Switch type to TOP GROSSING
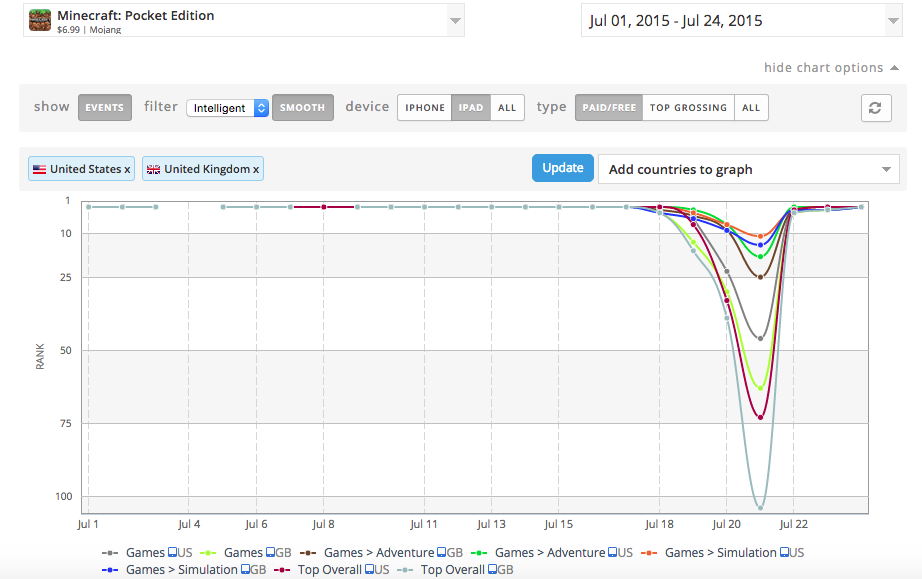 688,108
